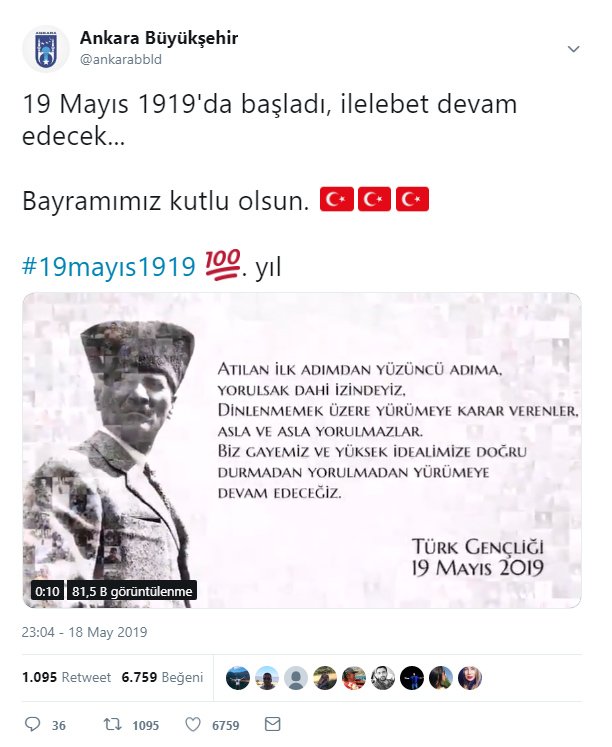The height and width of the screenshot is (747, 612).
Task: Click the black background liker avatar
Action: click(412, 678)
